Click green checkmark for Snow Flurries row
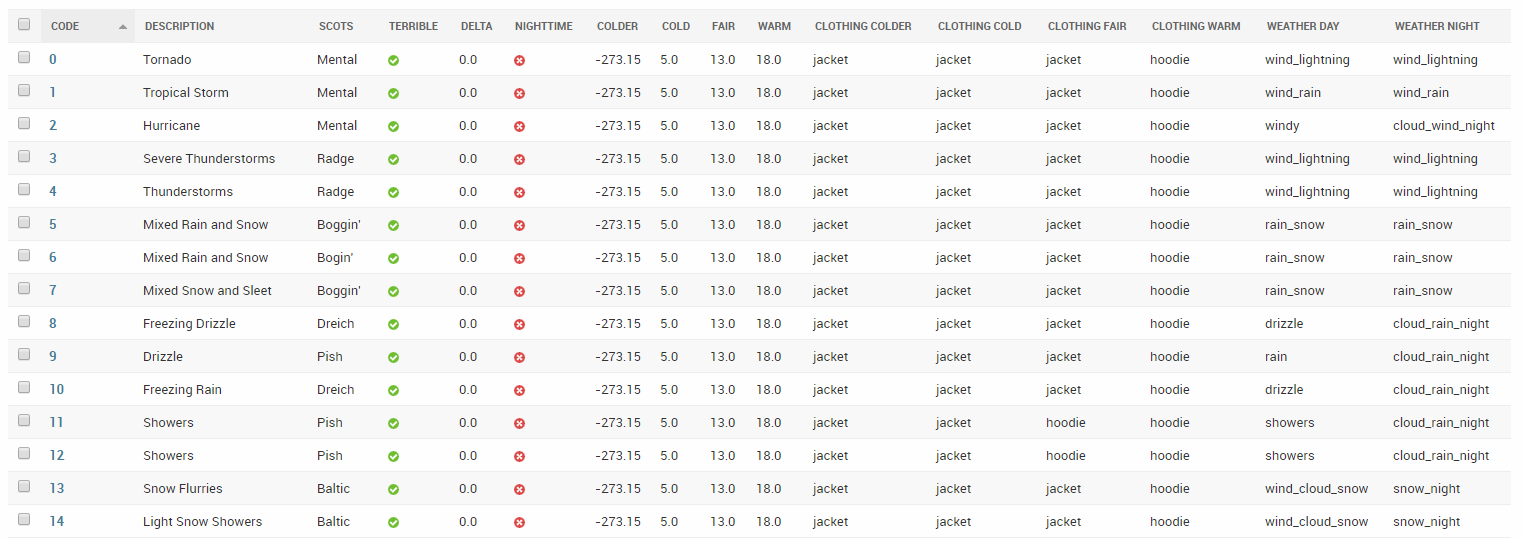 click(394, 489)
